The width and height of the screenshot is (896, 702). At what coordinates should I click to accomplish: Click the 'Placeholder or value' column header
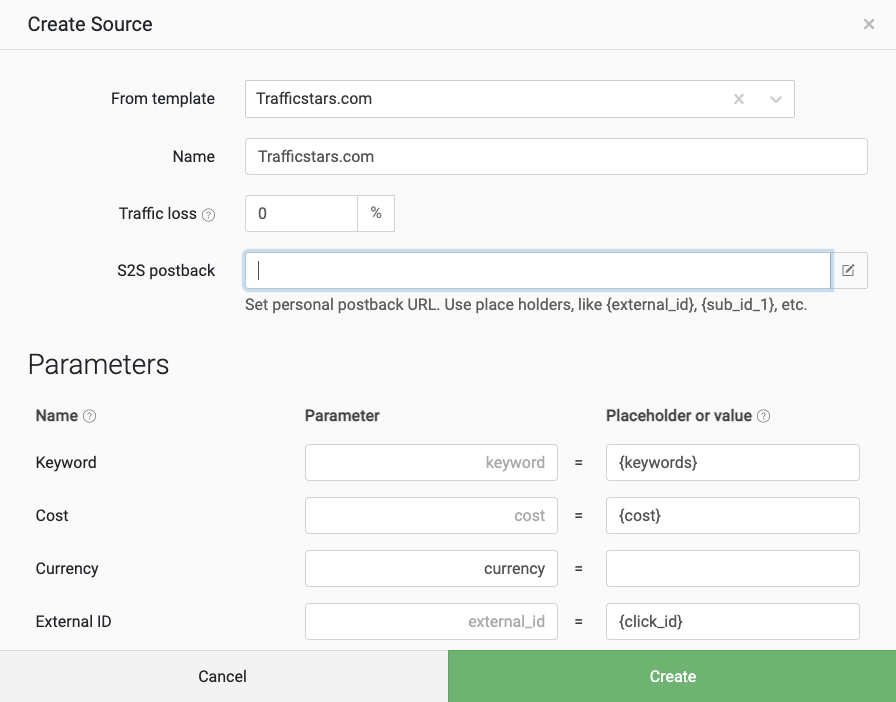tap(679, 416)
